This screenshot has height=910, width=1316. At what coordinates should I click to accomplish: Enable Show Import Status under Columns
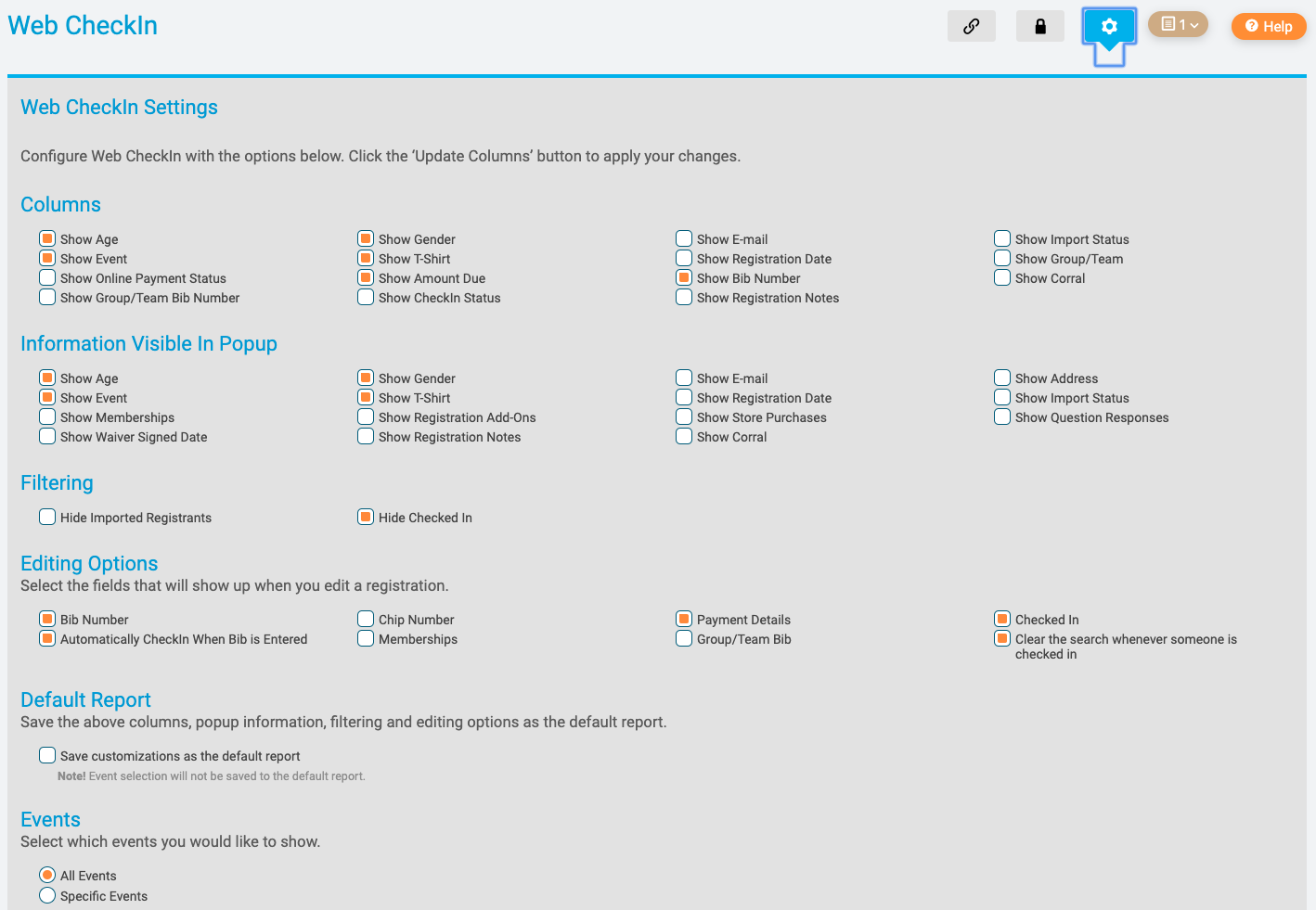1002,238
